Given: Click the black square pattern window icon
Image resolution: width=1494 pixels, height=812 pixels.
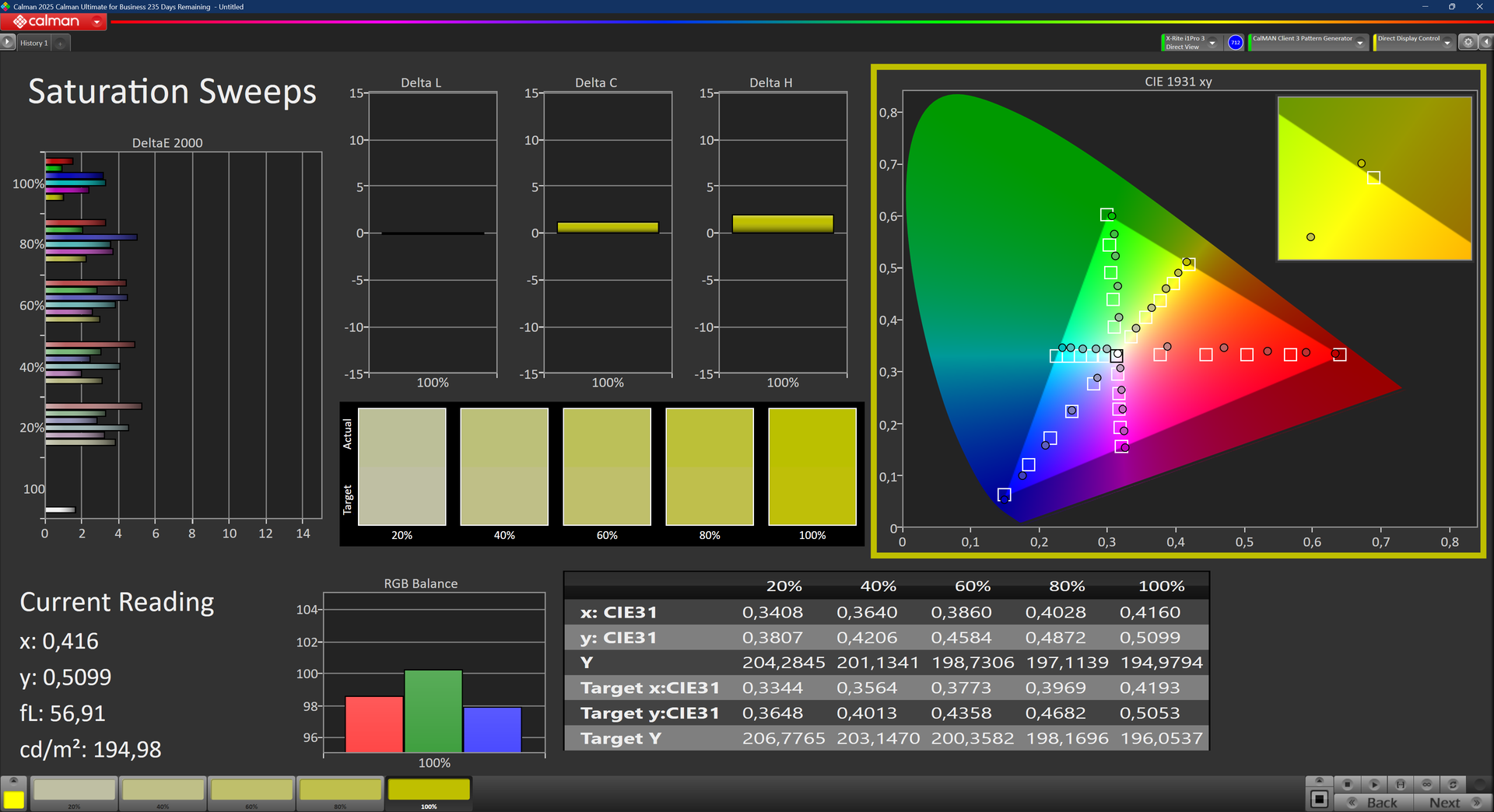Looking at the screenshot, I should tap(1319, 800).
